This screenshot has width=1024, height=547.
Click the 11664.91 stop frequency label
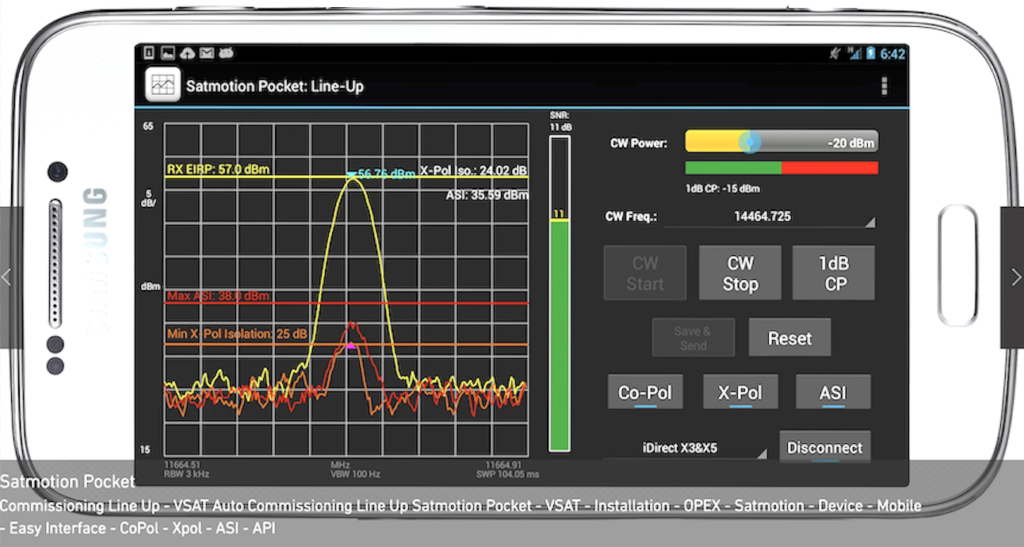[503, 465]
